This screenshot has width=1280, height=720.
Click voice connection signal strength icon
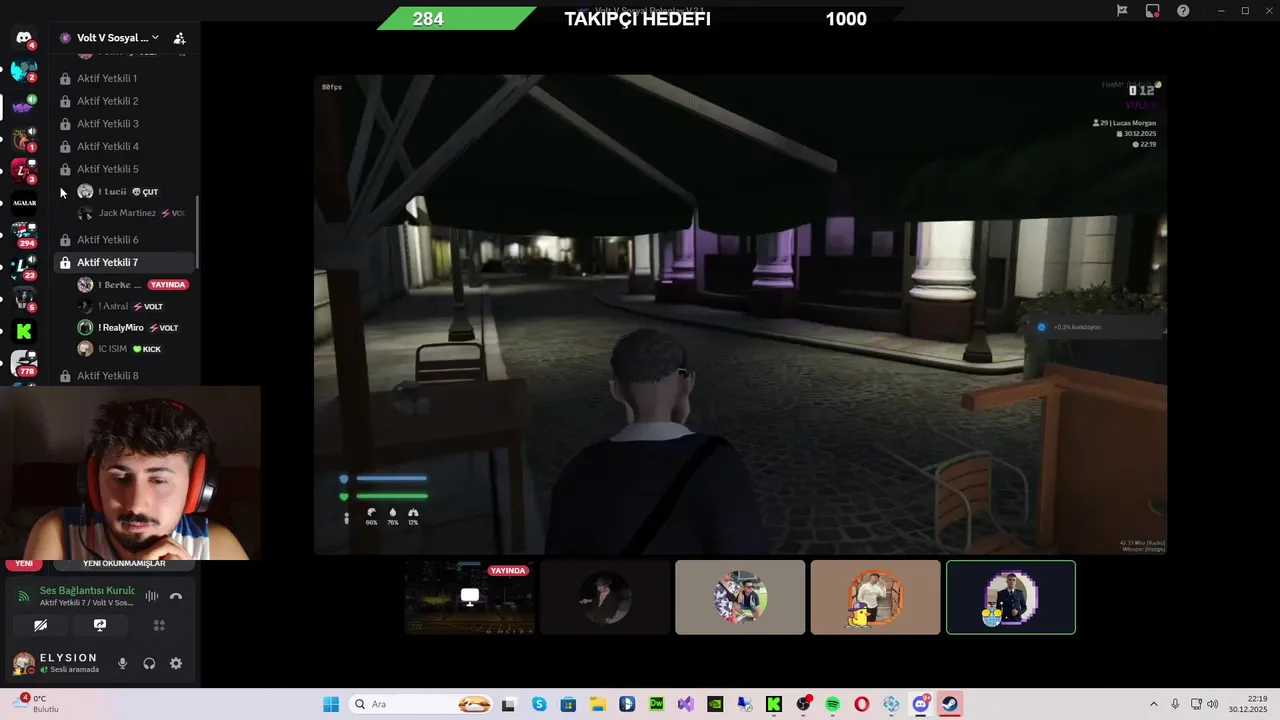[x=24, y=596]
